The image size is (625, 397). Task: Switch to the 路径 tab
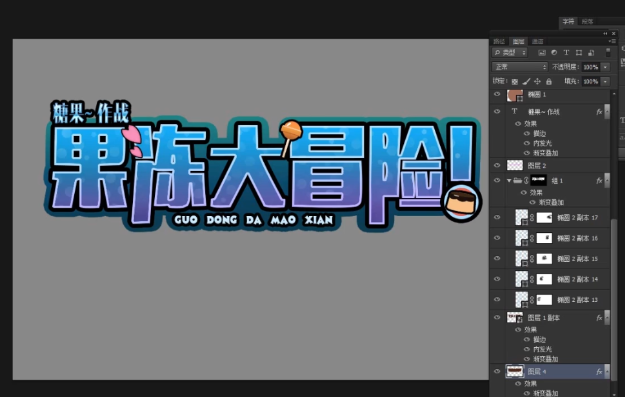click(x=499, y=41)
